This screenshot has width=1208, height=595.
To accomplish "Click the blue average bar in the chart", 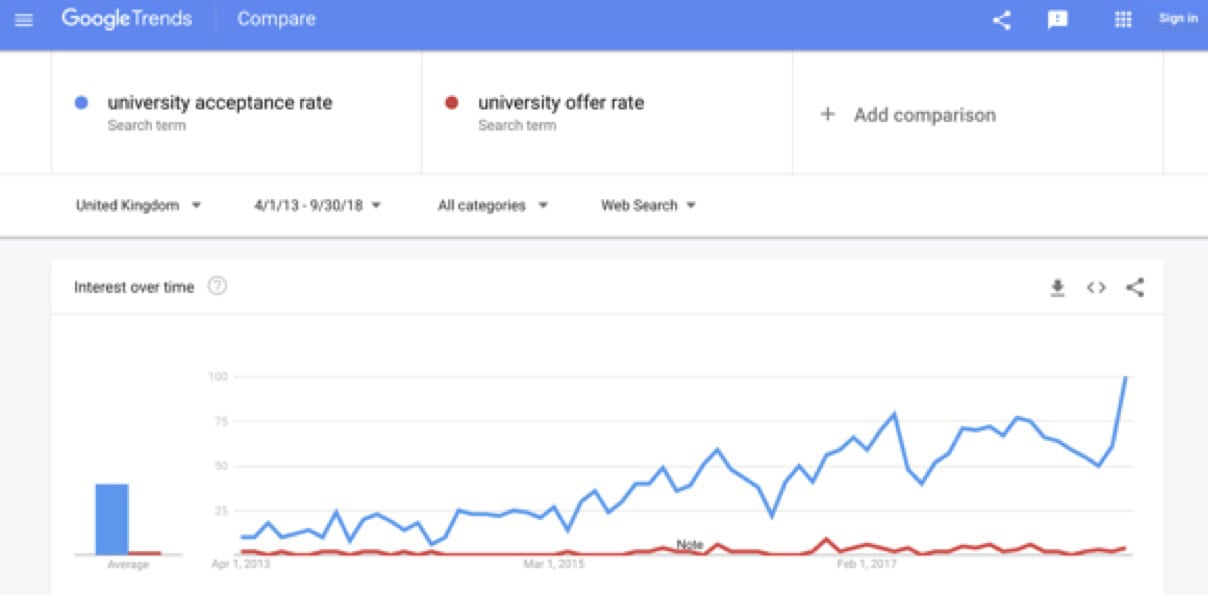I will point(111,518).
